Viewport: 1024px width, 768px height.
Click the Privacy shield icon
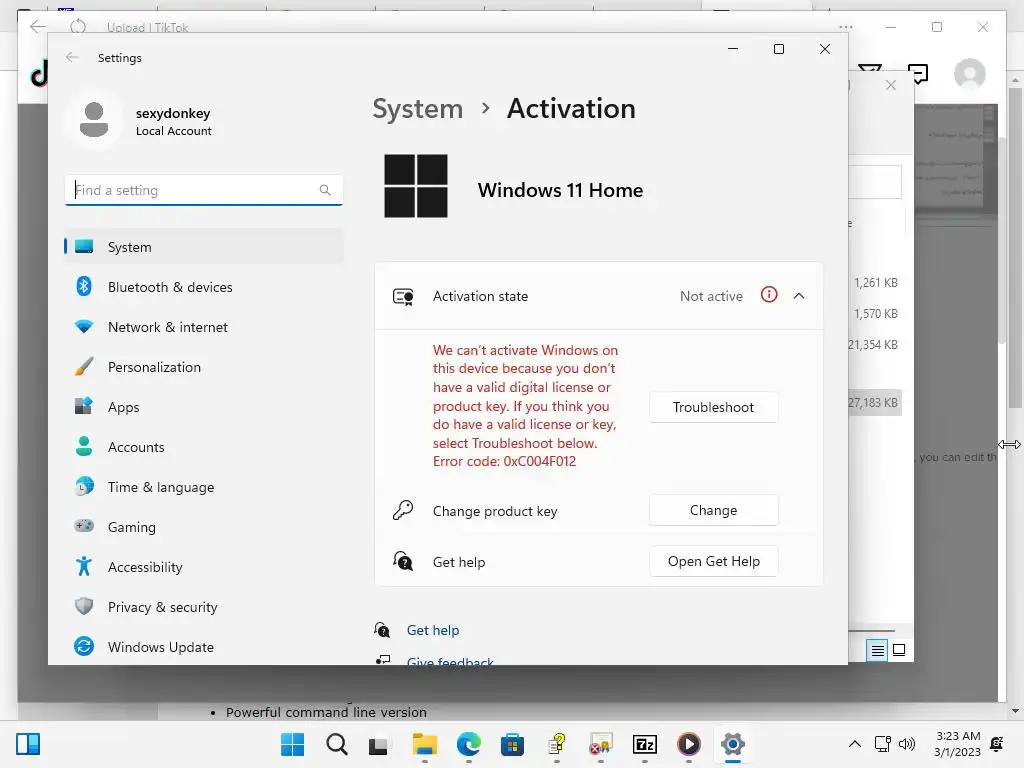pos(84,606)
